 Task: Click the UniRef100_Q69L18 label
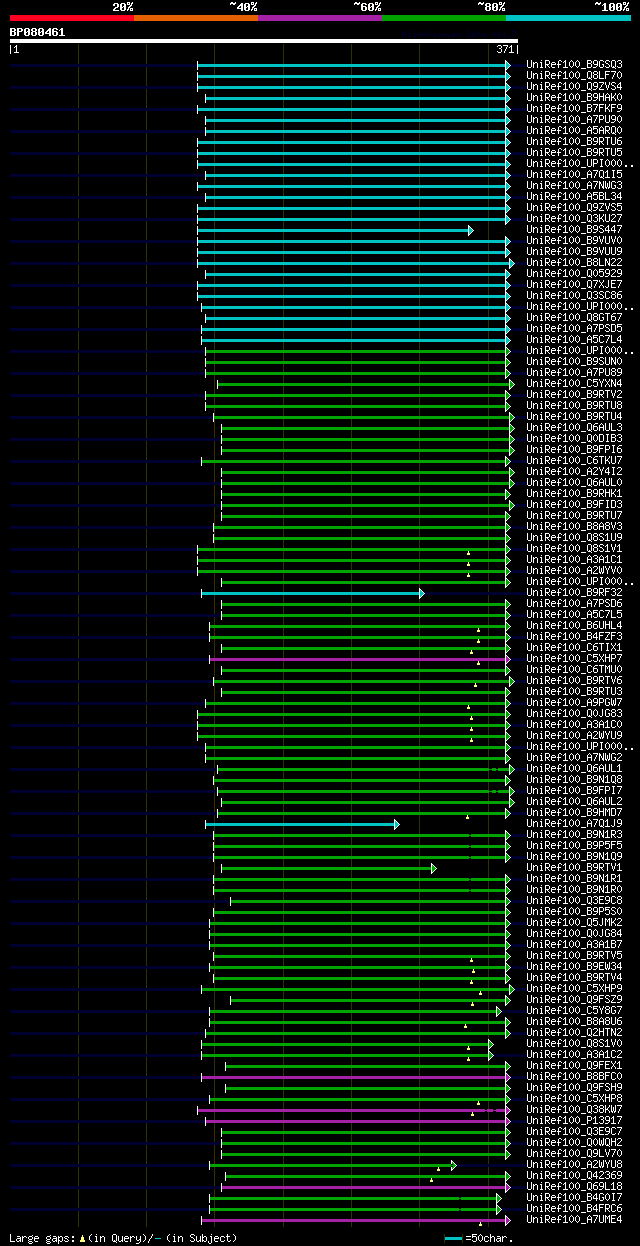tap(575, 1186)
